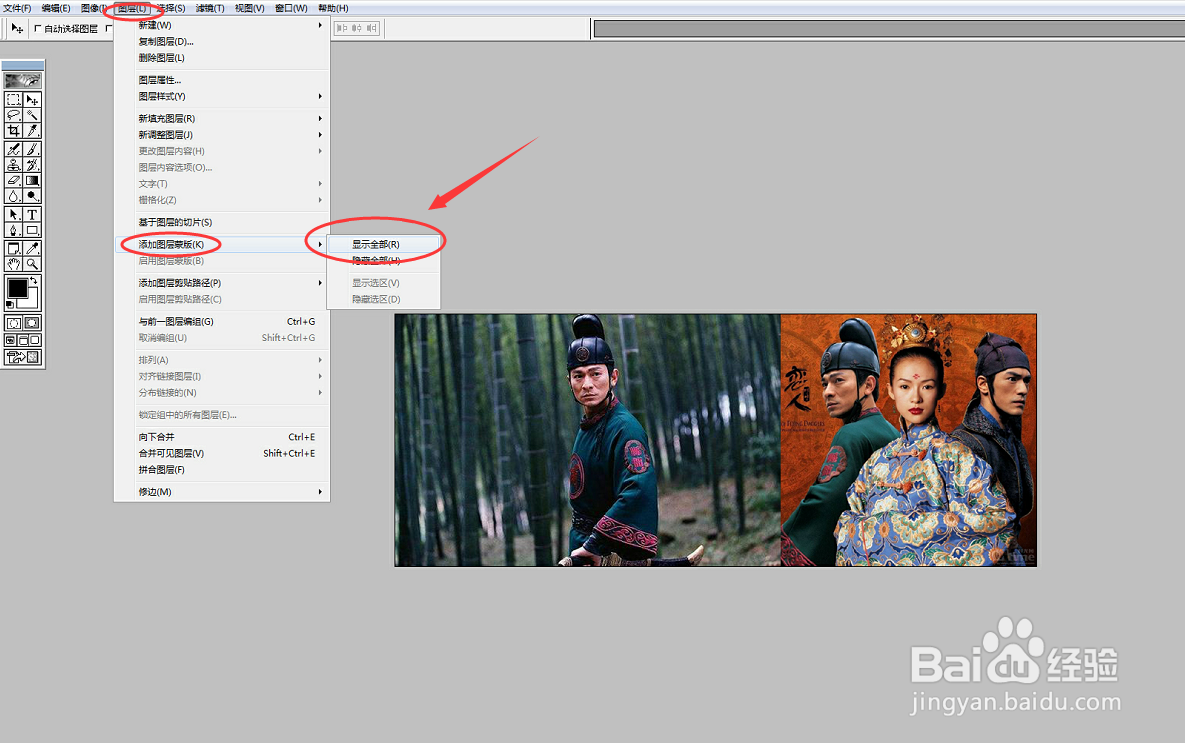This screenshot has height=743, width=1185.
Task: Choose Standard Screen mode
Action: tap(11, 340)
